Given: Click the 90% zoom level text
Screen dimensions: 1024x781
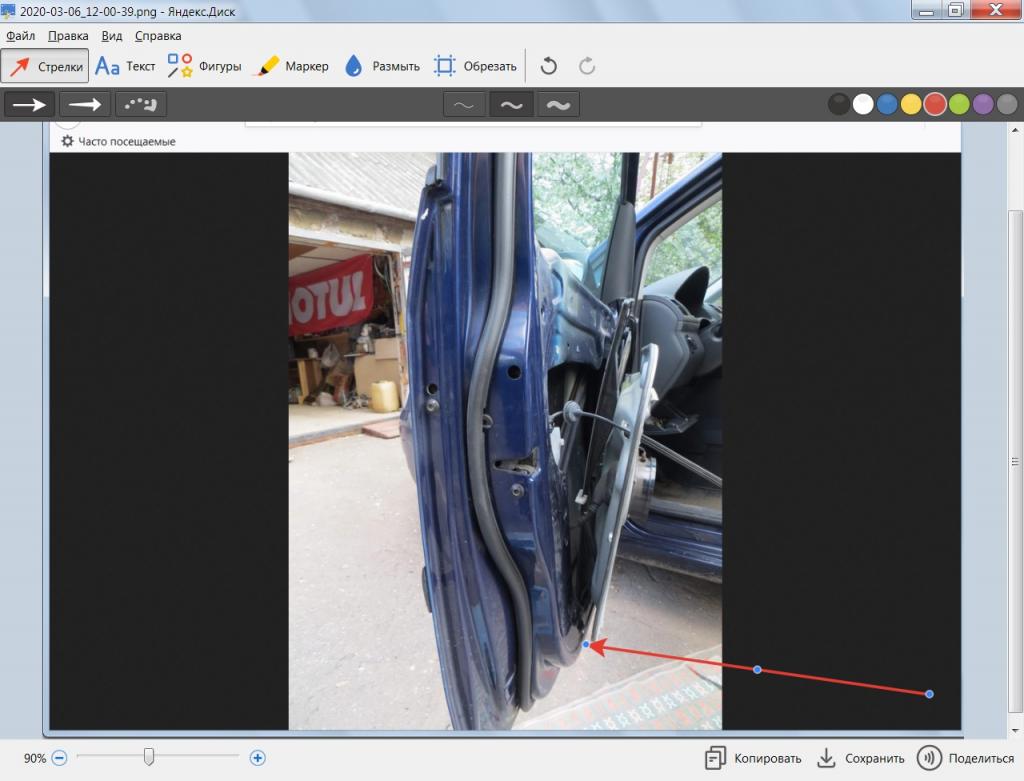Looking at the screenshot, I should [35, 758].
